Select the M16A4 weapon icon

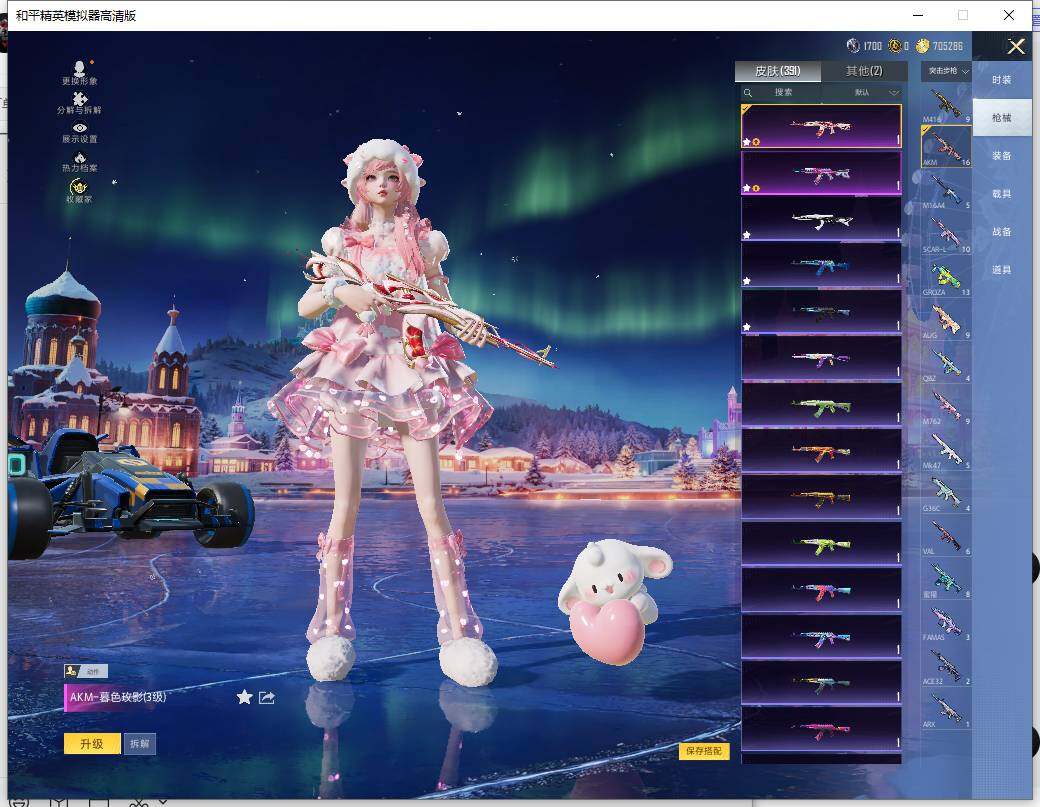coord(946,190)
